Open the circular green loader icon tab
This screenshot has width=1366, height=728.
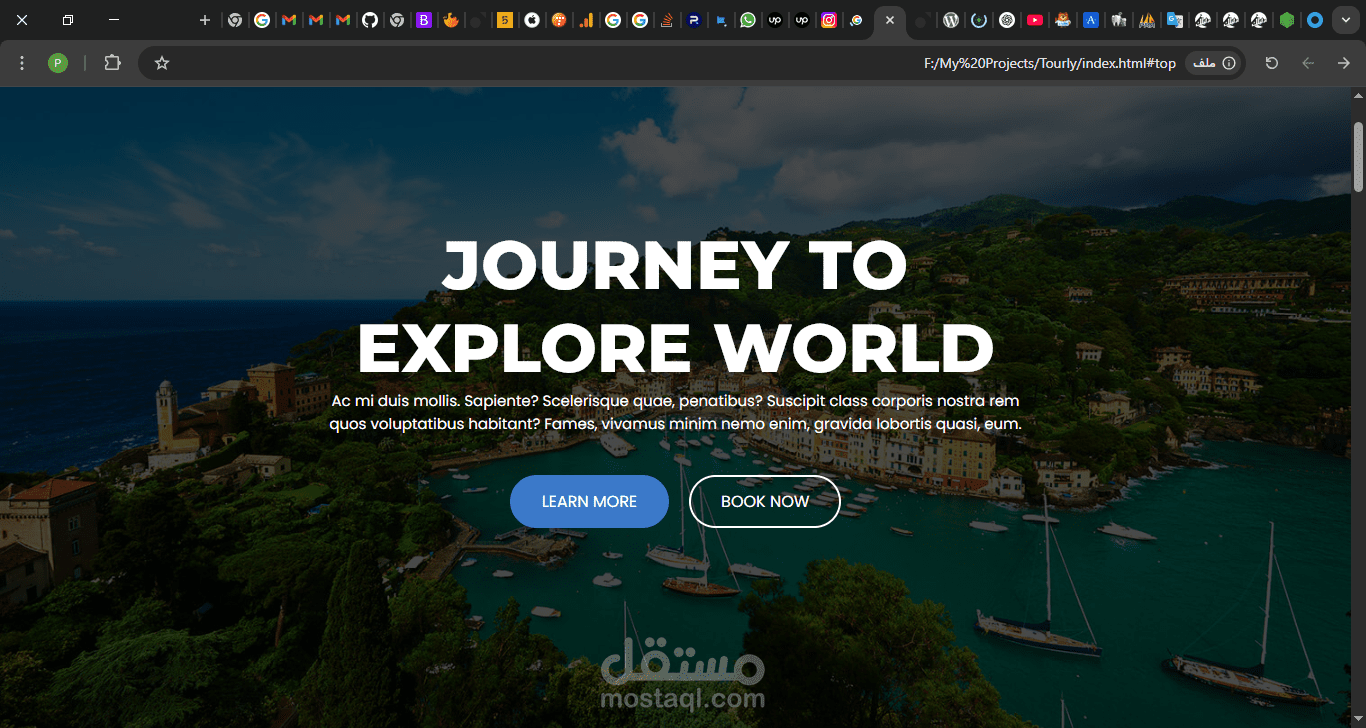point(979,20)
